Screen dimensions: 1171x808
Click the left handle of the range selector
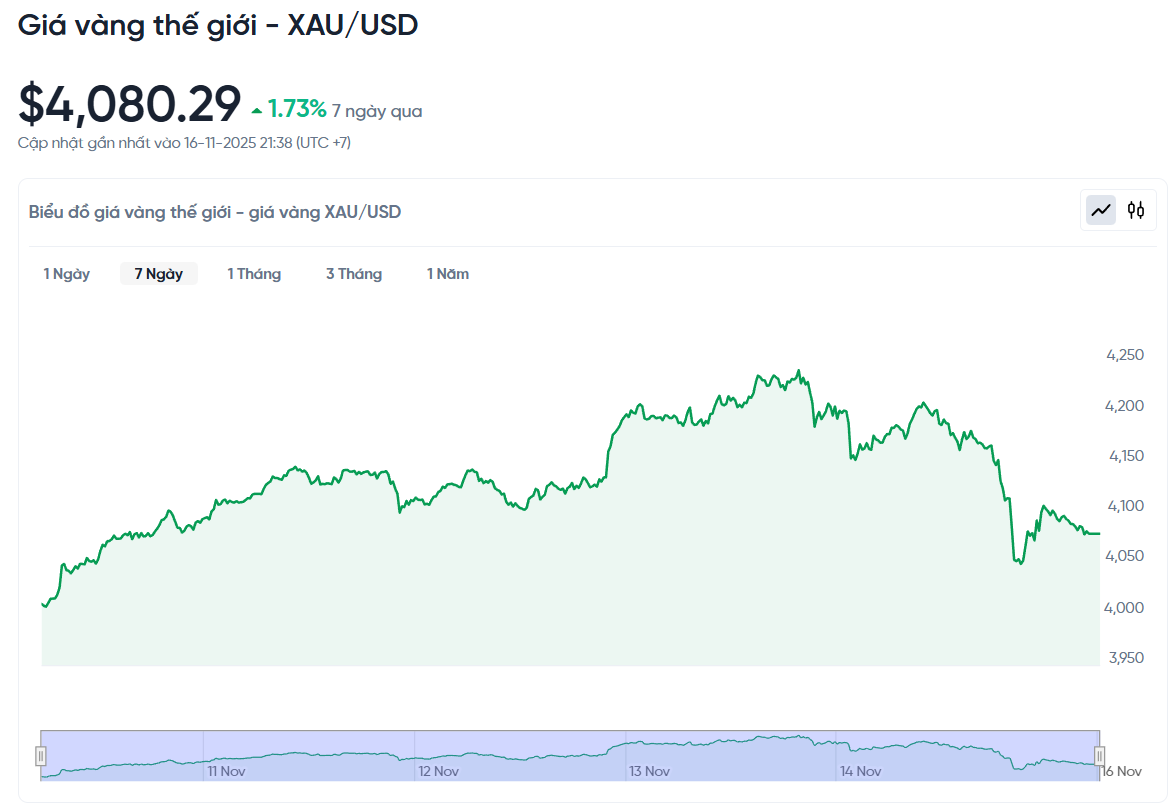point(42,755)
